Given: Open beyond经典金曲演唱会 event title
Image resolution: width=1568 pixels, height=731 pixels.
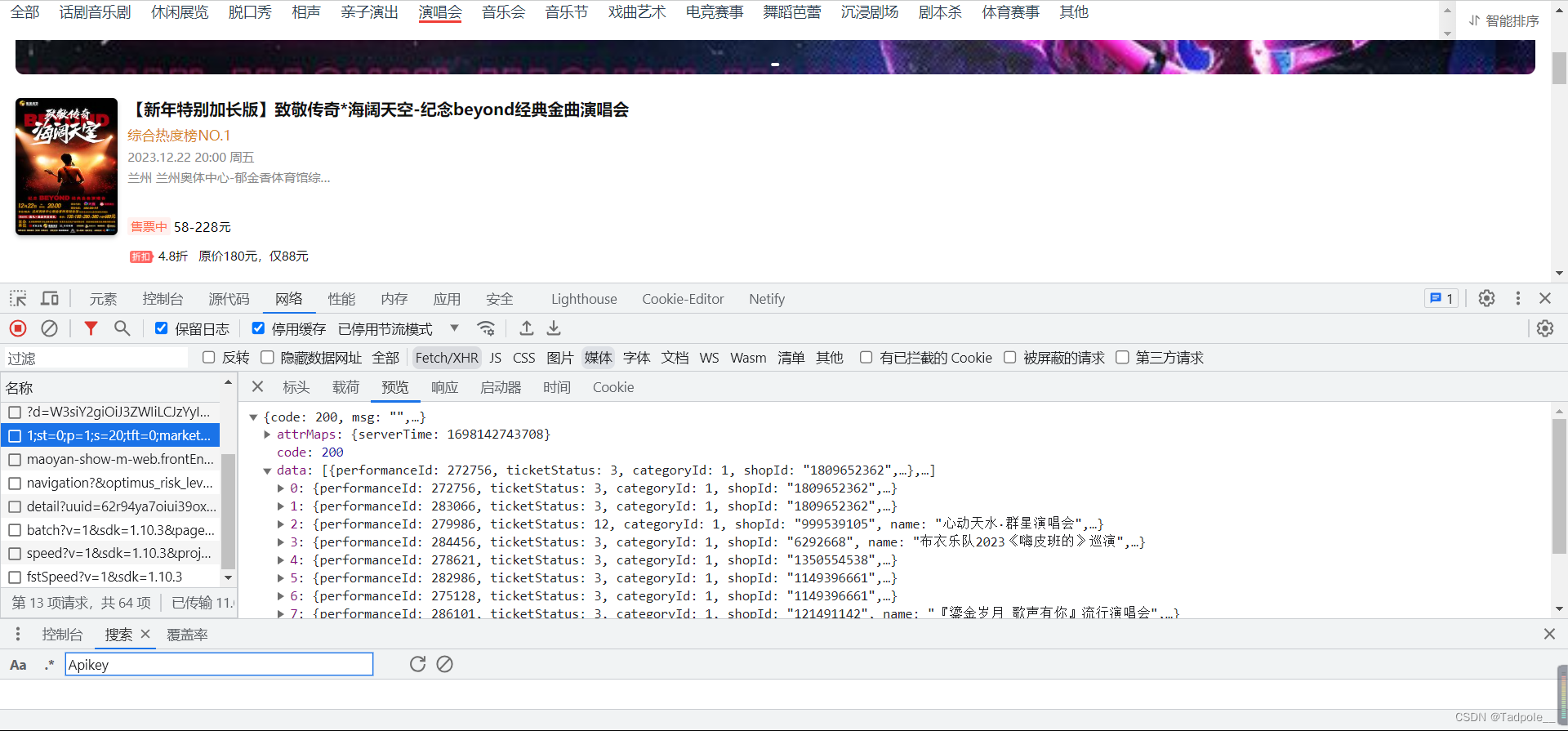Looking at the screenshot, I should (380, 109).
